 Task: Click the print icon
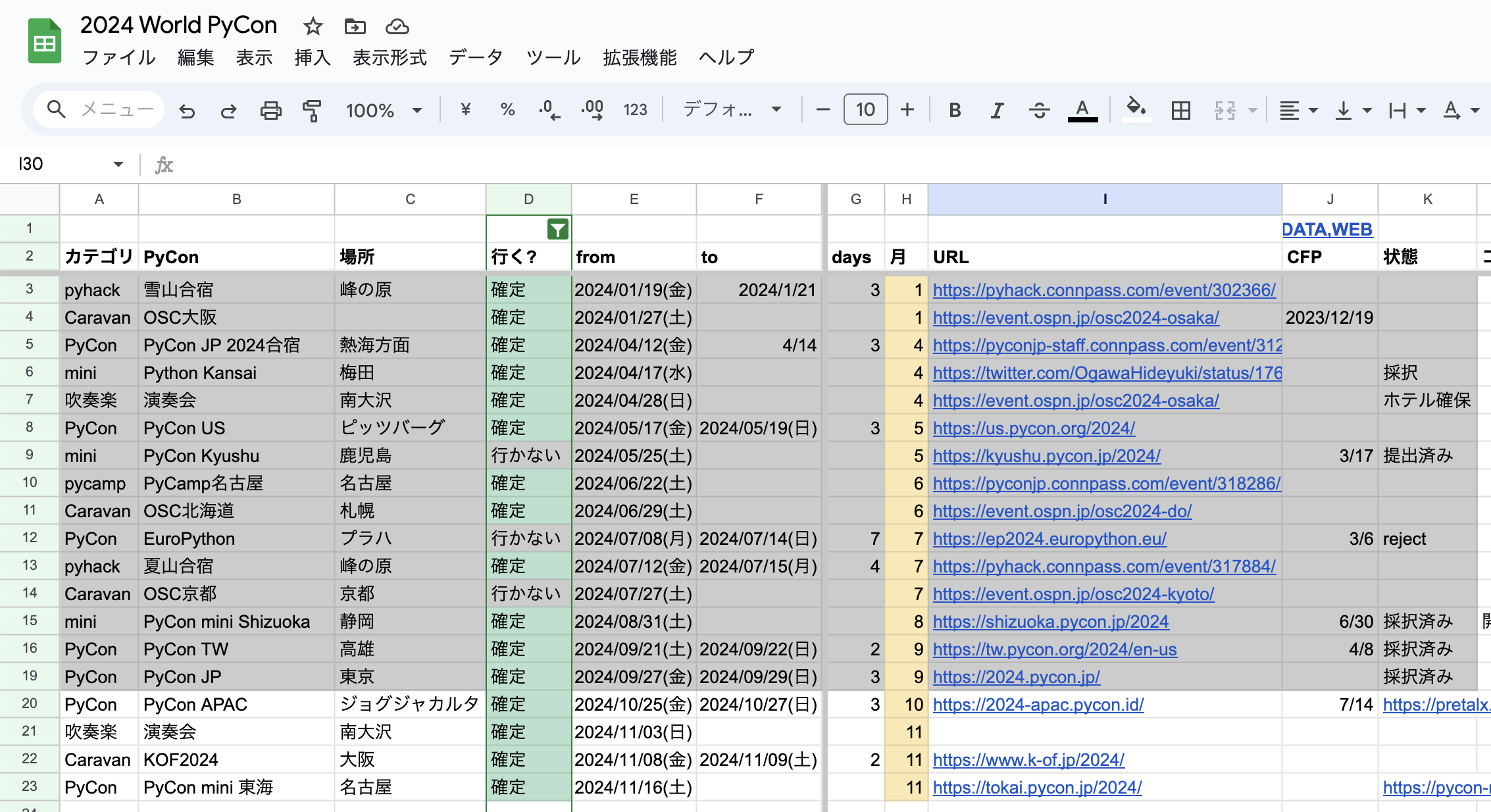pyautogui.click(x=270, y=111)
